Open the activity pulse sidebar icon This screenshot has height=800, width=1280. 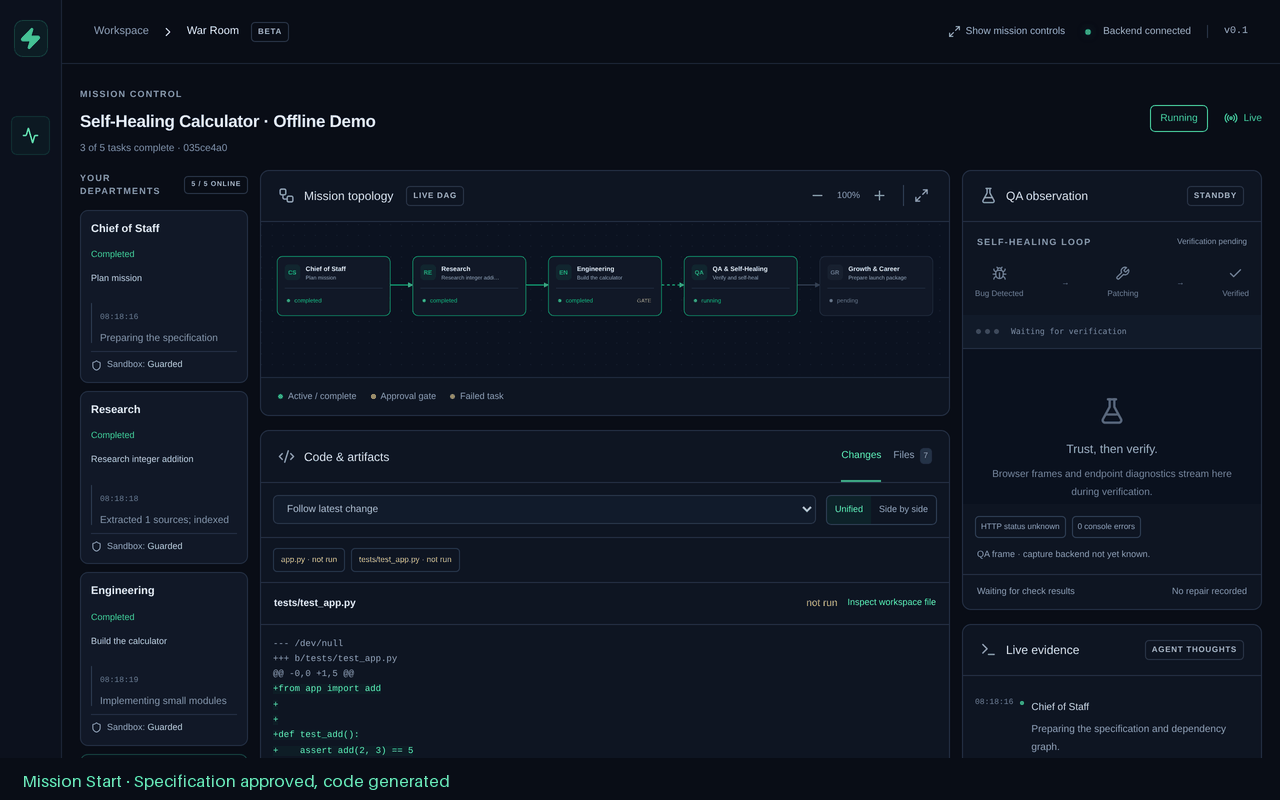click(x=31, y=135)
